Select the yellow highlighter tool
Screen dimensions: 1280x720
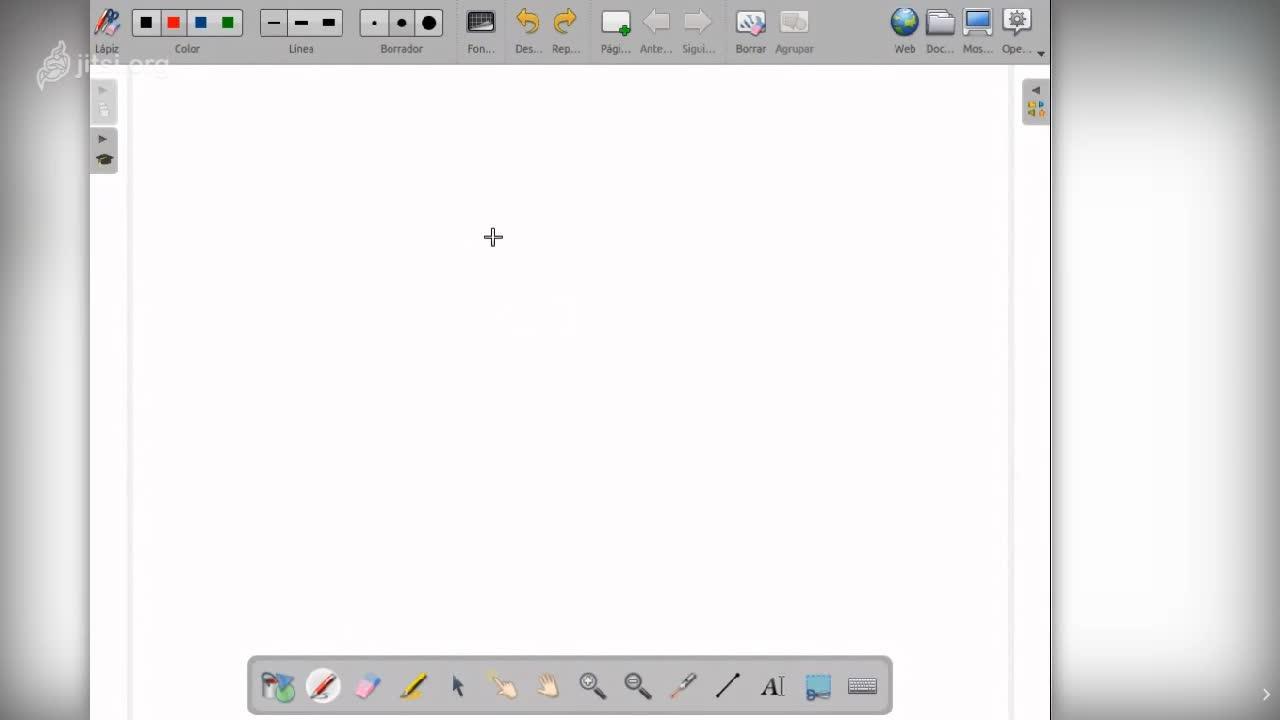coord(413,686)
